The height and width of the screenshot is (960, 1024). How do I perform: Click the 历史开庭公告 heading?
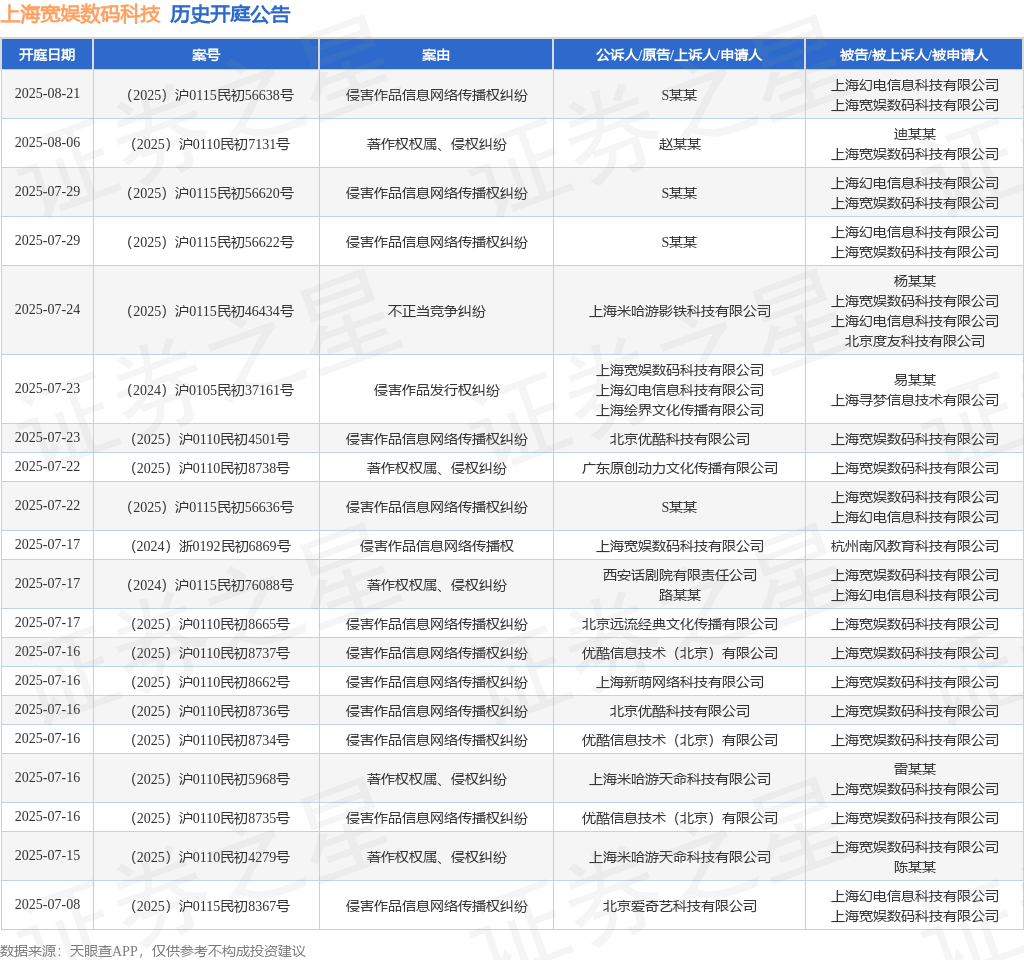coord(230,14)
